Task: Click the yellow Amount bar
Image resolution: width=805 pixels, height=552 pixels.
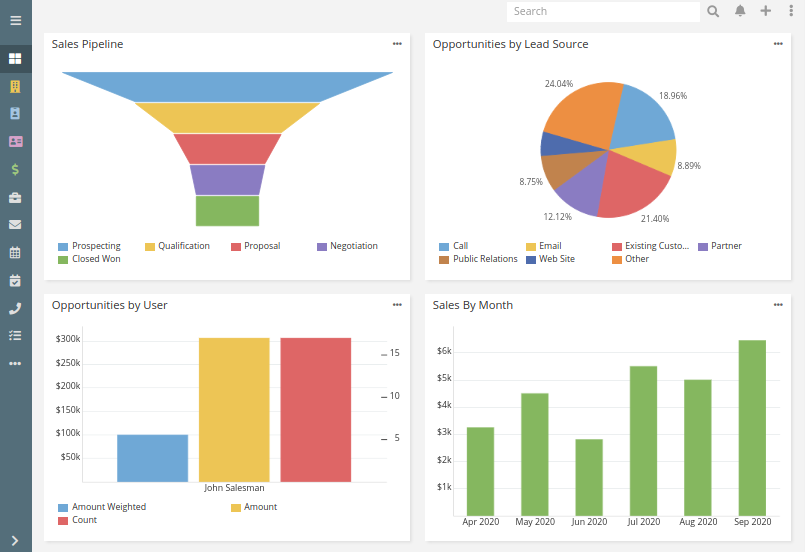Action: tap(234, 410)
